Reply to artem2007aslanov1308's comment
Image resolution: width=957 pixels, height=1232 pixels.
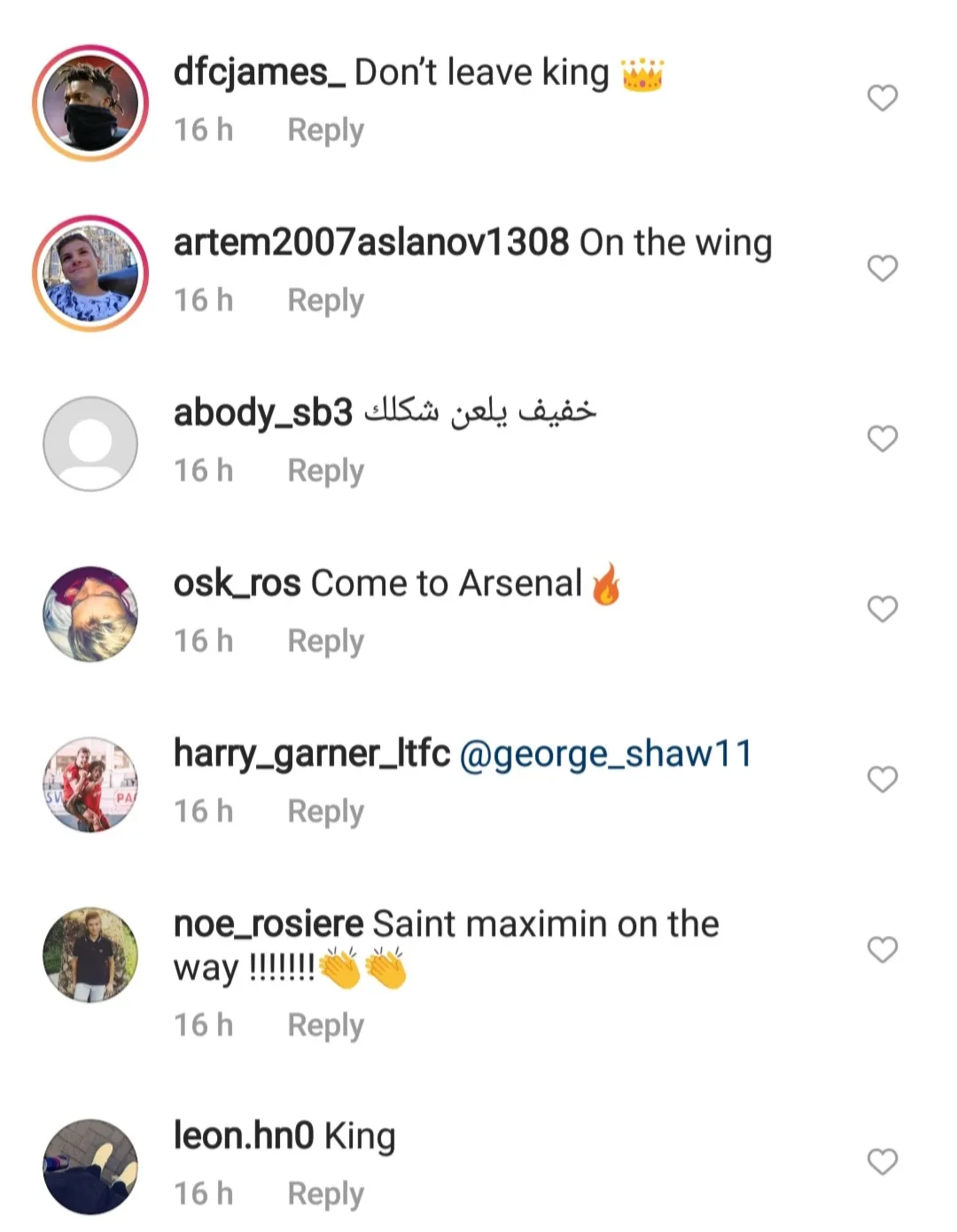[x=325, y=300]
